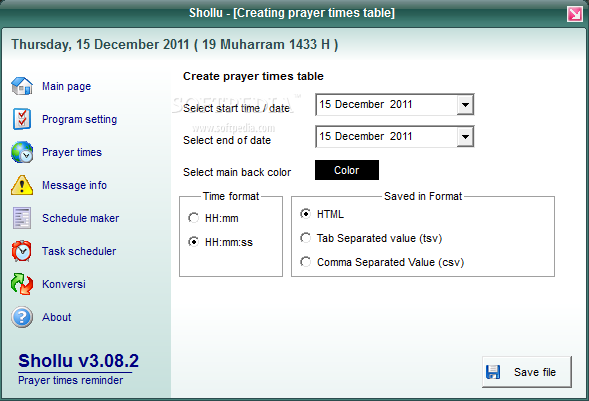Click the Main page house icon
589x401 pixels.
point(22,86)
